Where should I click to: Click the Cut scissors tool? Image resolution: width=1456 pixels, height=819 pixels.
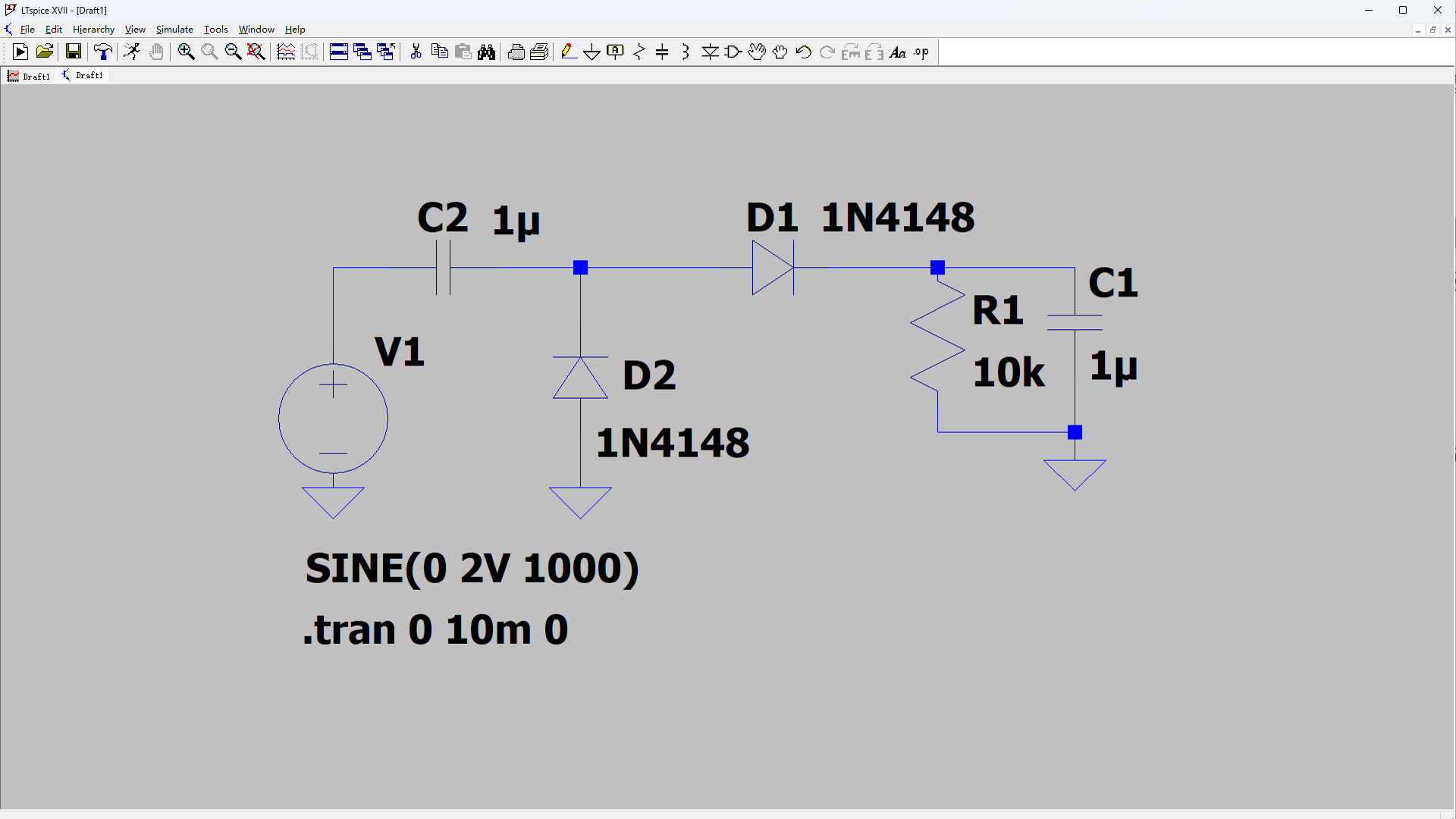pos(416,52)
